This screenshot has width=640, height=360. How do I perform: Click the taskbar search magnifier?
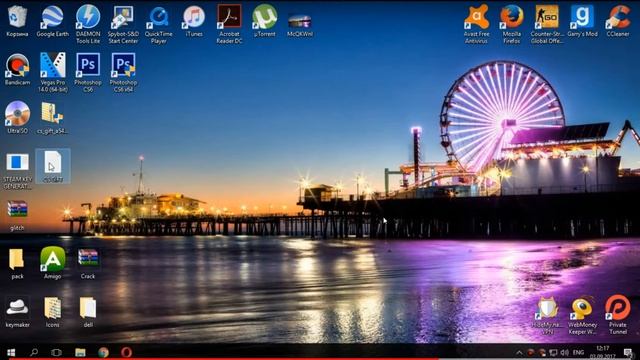34,352
